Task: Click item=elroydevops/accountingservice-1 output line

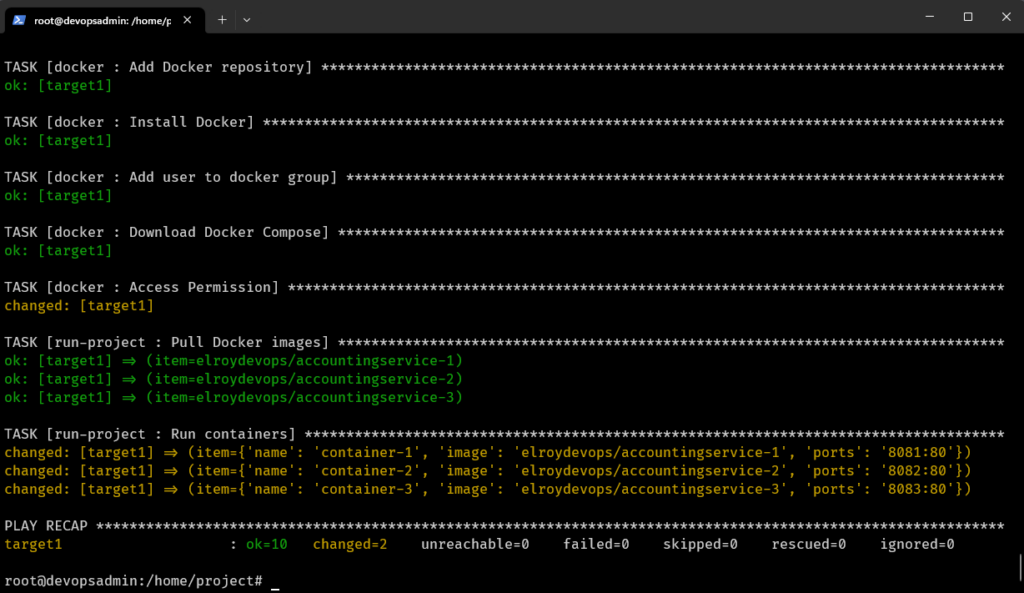Action: (300, 360)
